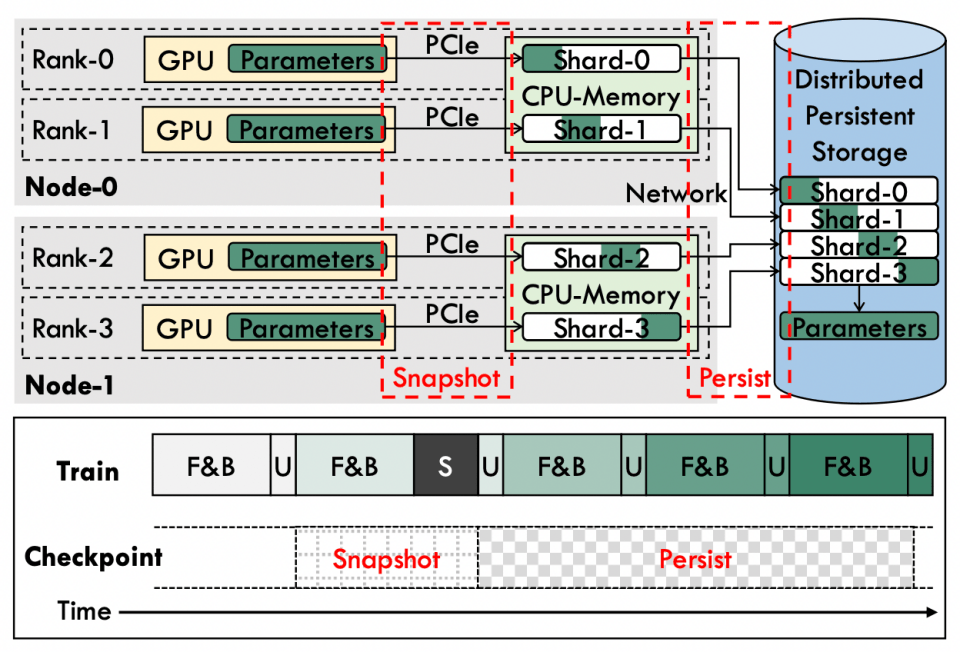Click the Parameters box inside the storage cylinder
The height and width of the screenshot is (652, 960).
coord(859,327)
